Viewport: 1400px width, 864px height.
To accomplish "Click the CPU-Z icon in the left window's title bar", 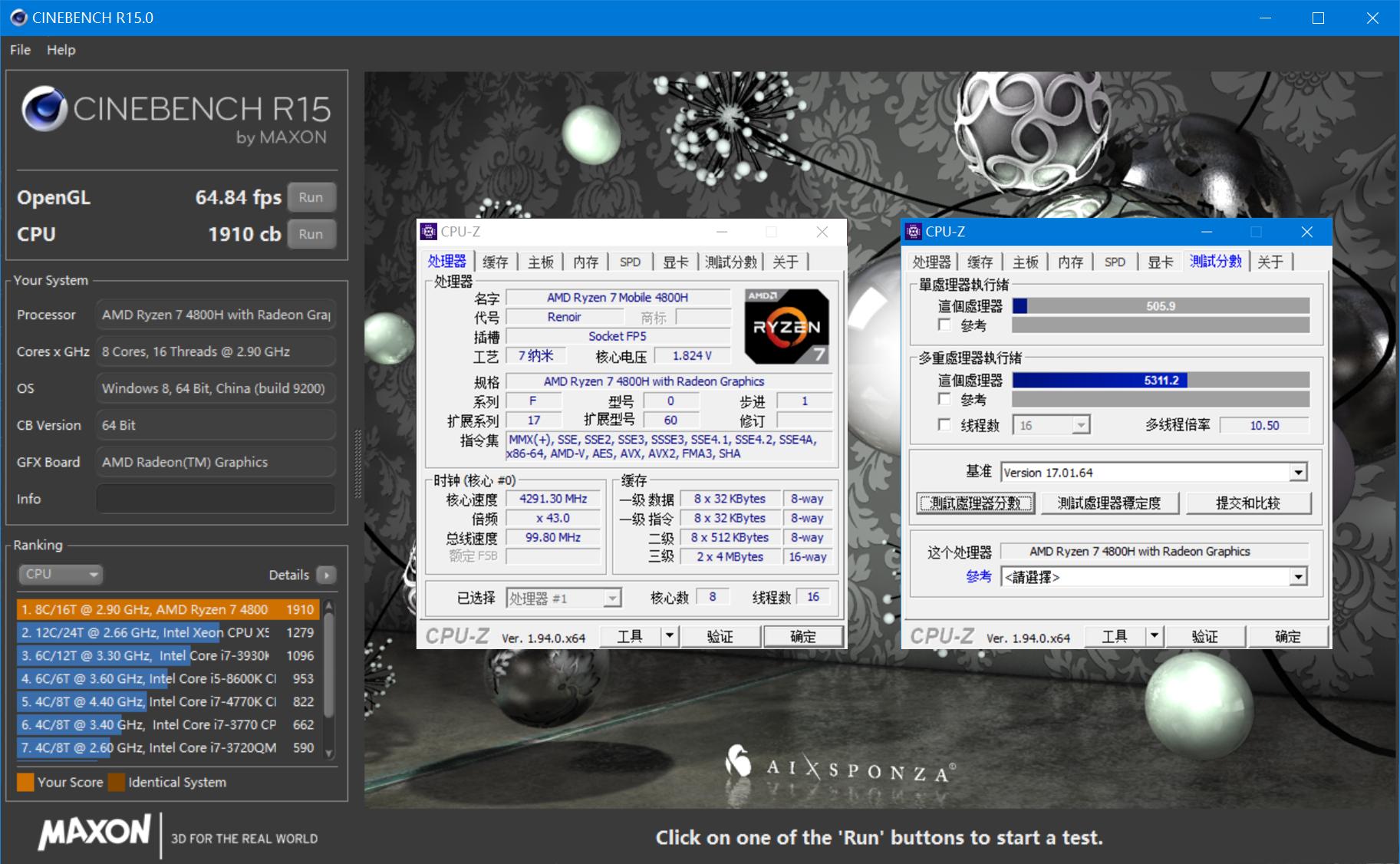I will (x=430, y=231).
